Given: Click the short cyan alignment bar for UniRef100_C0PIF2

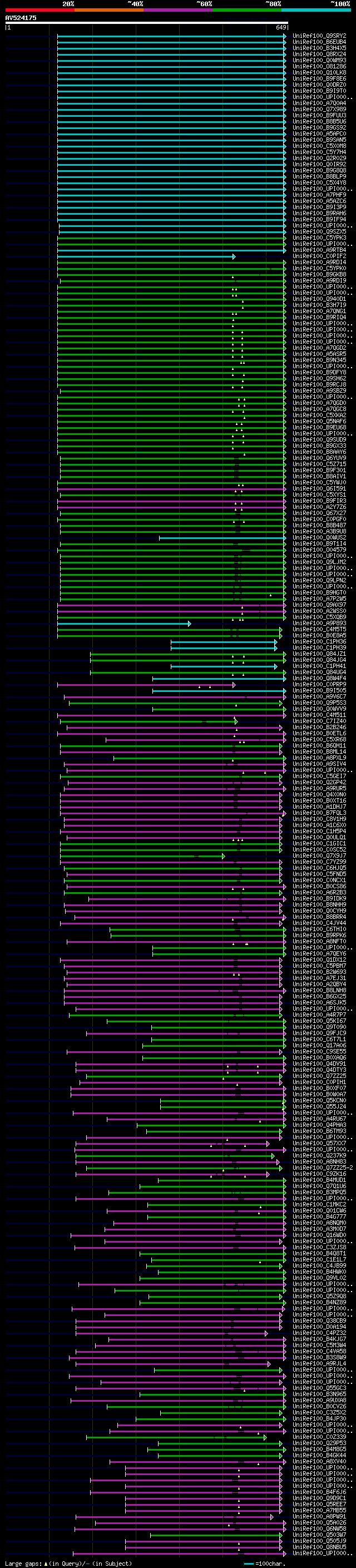Looking at the screenshot, I should [147, 256].
